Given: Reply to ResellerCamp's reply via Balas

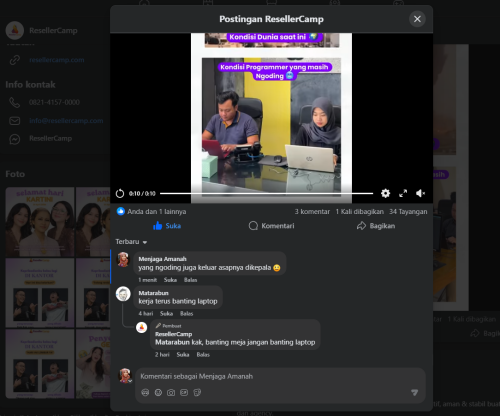Looking at the screenshot, I should (x=203, y=355).
